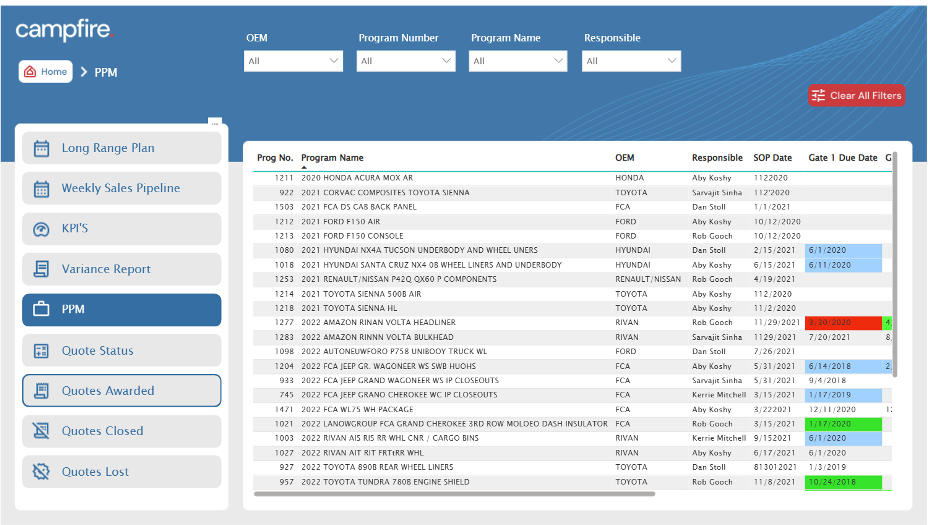This screenshot has width=928, height=525.
Task: Click the red Gate 1 date cell
Action: point(843,323)
